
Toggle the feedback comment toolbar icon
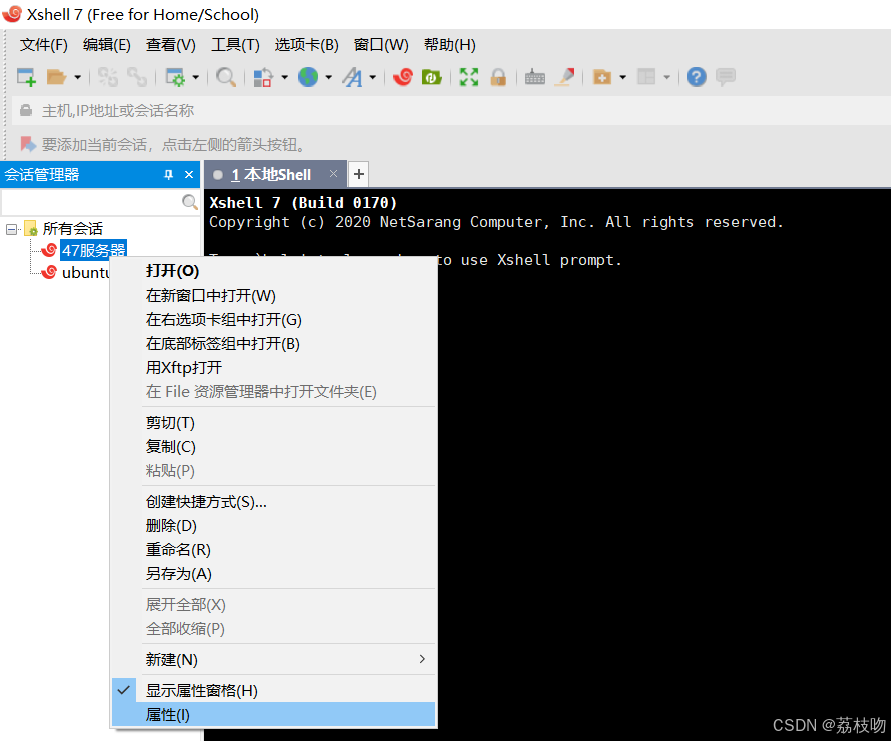coord(726,77)
